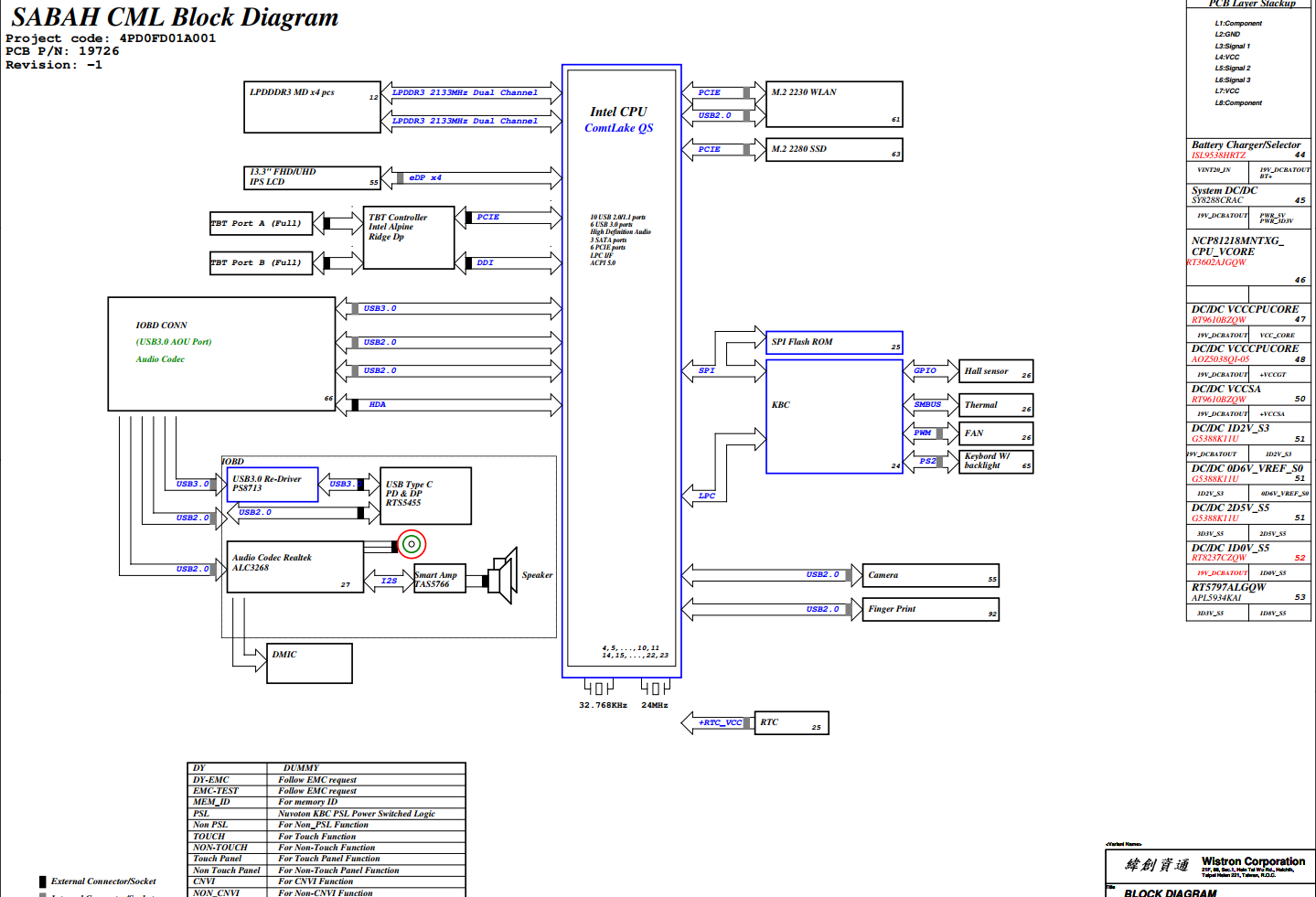Click the eDP x4 bus label
Screen dimensions: 1316x897
pos(425,177)
